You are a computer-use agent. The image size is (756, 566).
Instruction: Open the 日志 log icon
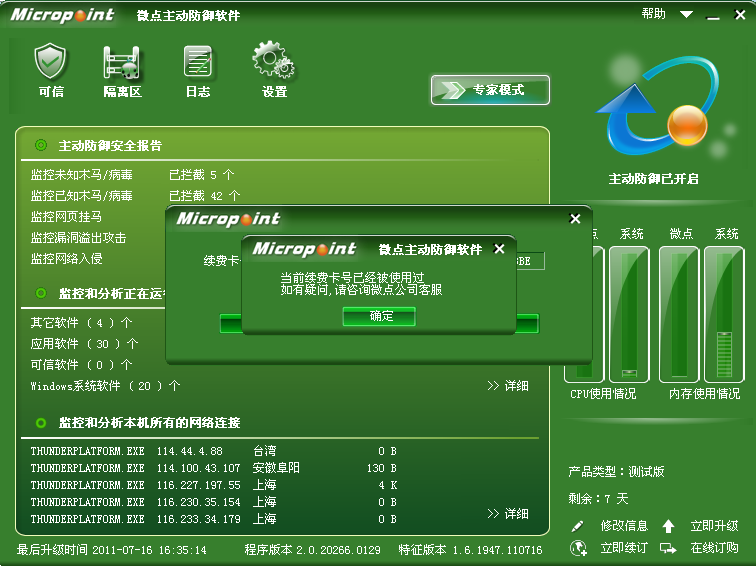(198, 71)
